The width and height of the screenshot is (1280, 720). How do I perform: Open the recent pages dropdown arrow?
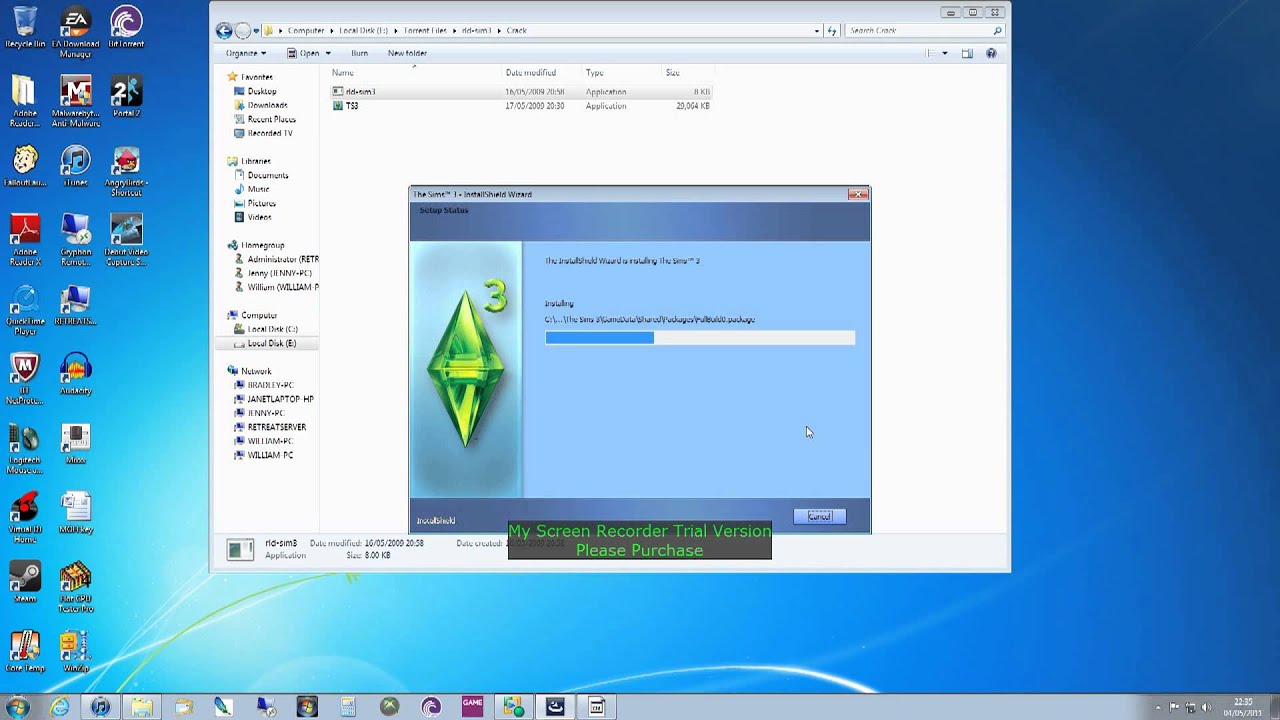(x=256, y=31)
